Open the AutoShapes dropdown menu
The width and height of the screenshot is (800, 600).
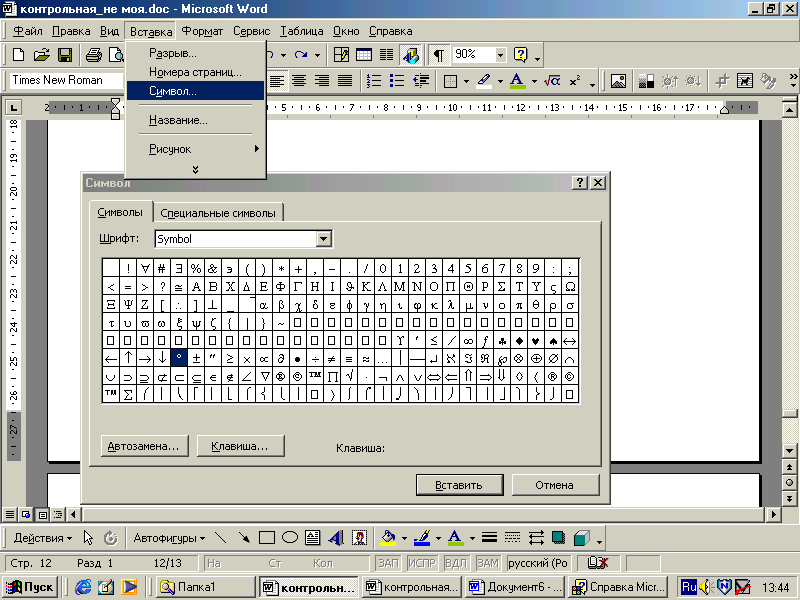tap(169, 538)
